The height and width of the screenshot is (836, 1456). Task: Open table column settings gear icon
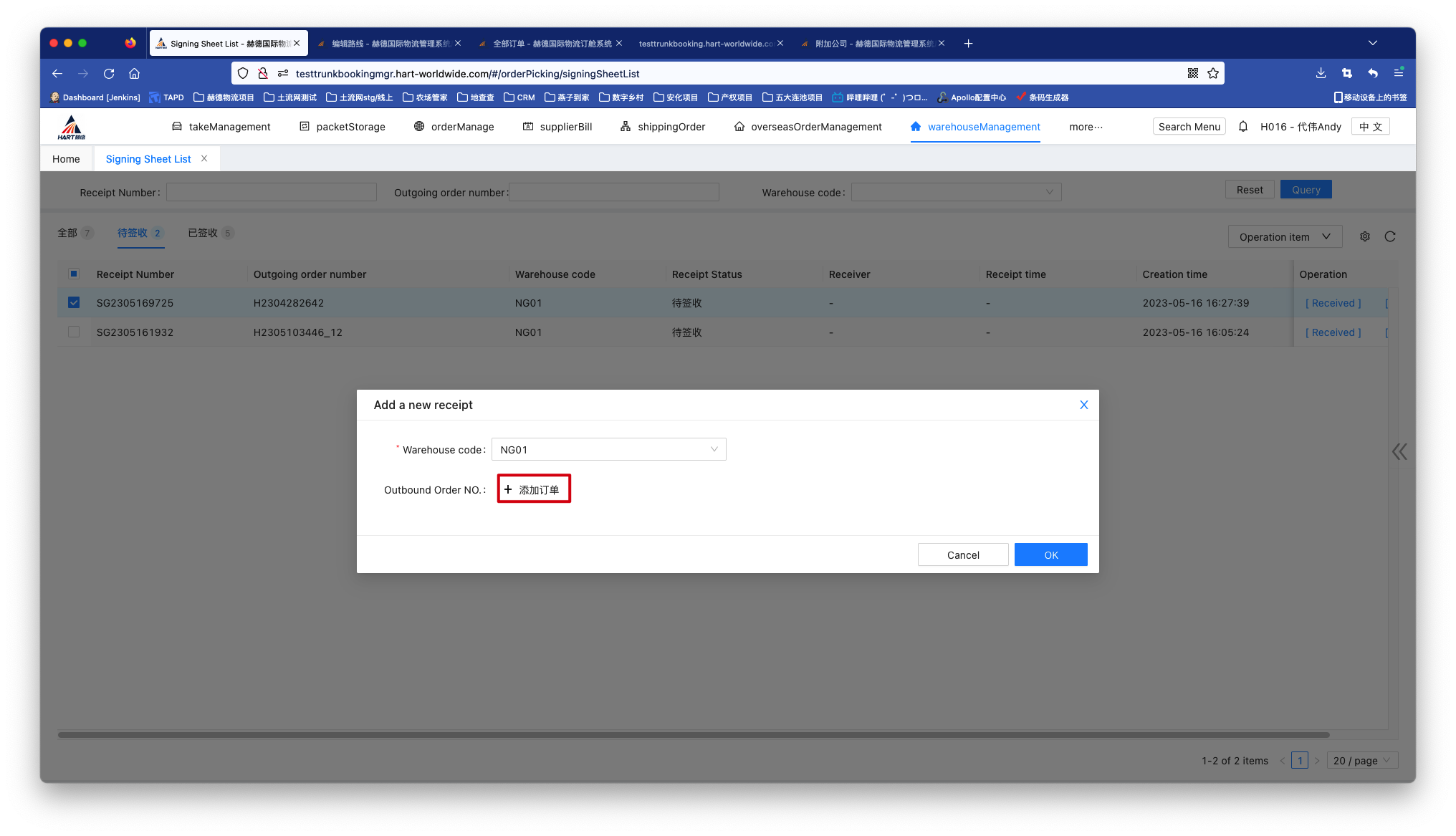(x=1365, y=236)
